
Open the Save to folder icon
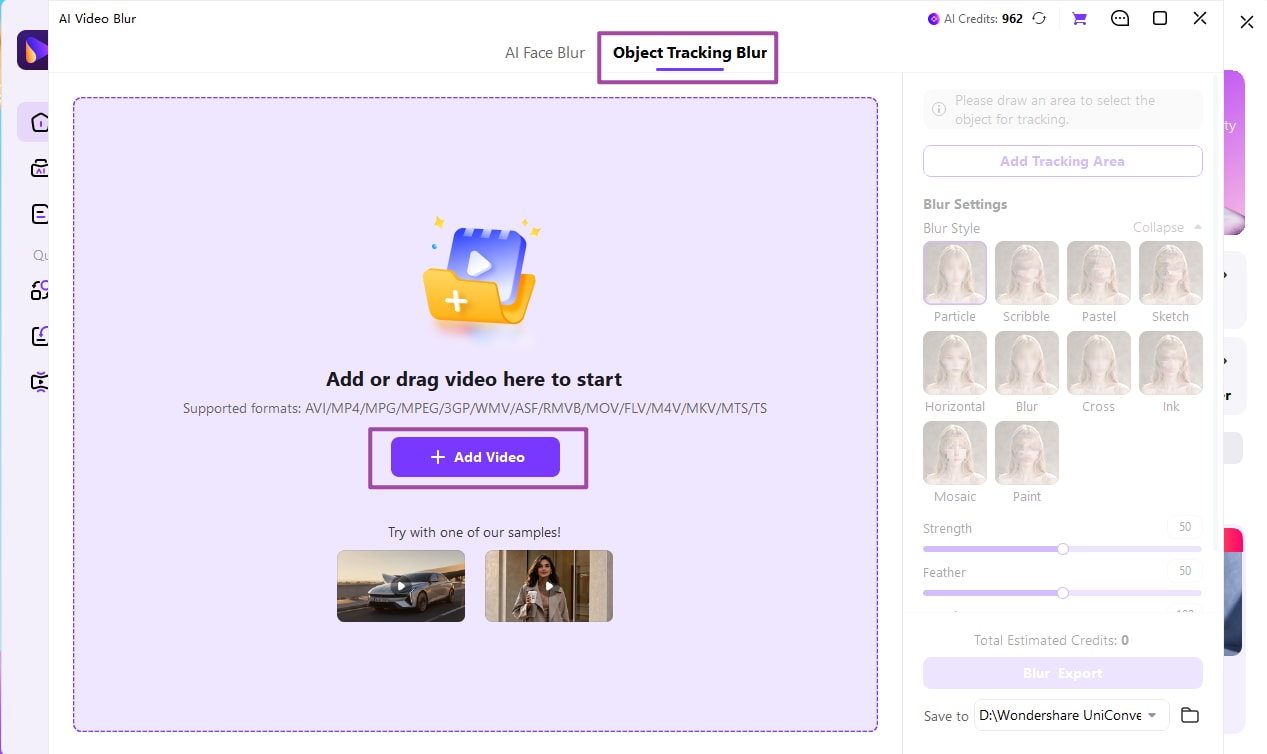click(x=1189, y=715)
